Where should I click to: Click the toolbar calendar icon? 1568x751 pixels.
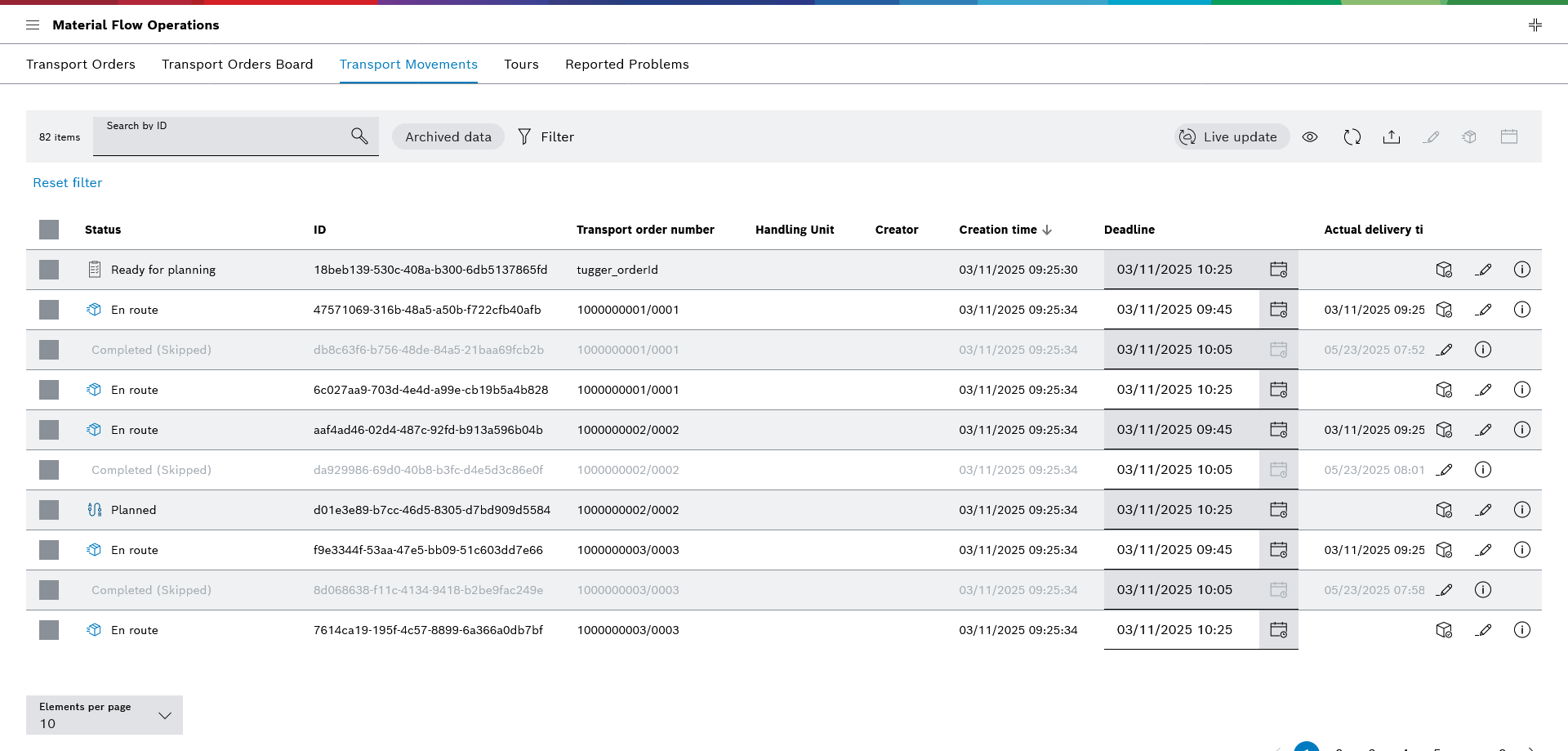pyautogui.click(x=1509, y=137)
